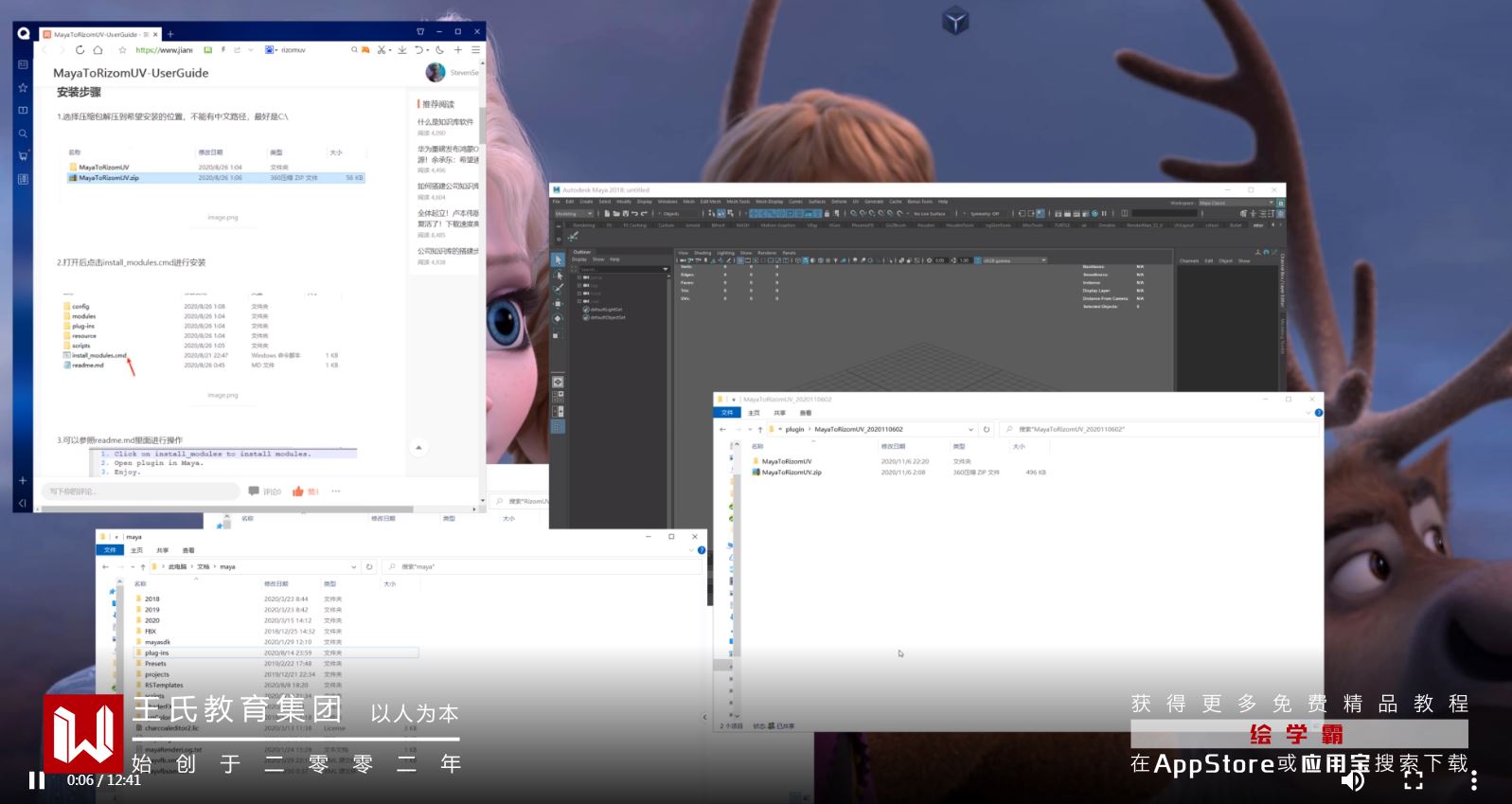Toggle the browser night mode moon icon
1512x804 pixels.
tap(439, 50)
